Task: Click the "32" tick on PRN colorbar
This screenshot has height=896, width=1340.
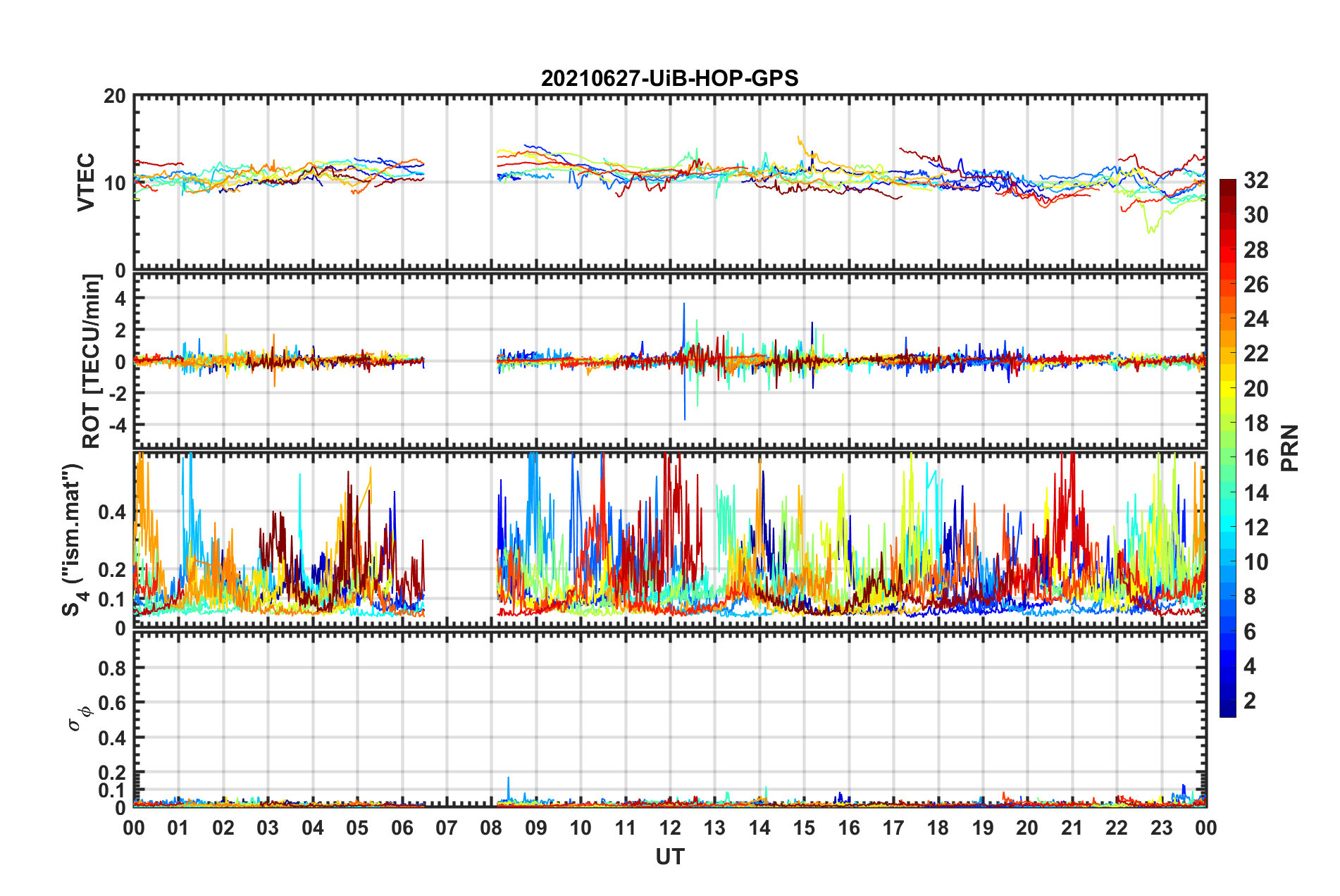Action: tap(1255, 180)
